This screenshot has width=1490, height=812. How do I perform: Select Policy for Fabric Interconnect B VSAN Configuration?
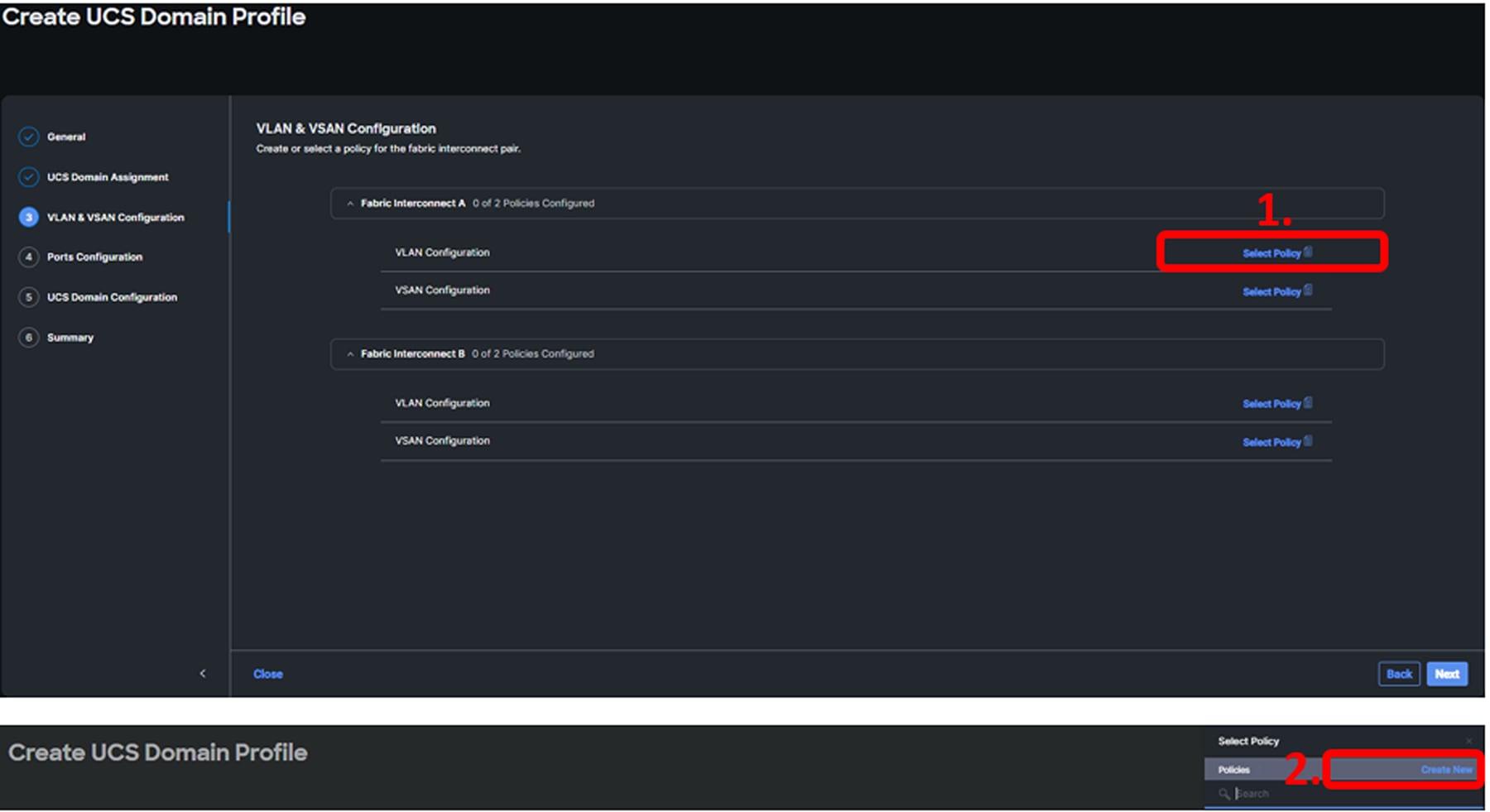click(1276, 442)
